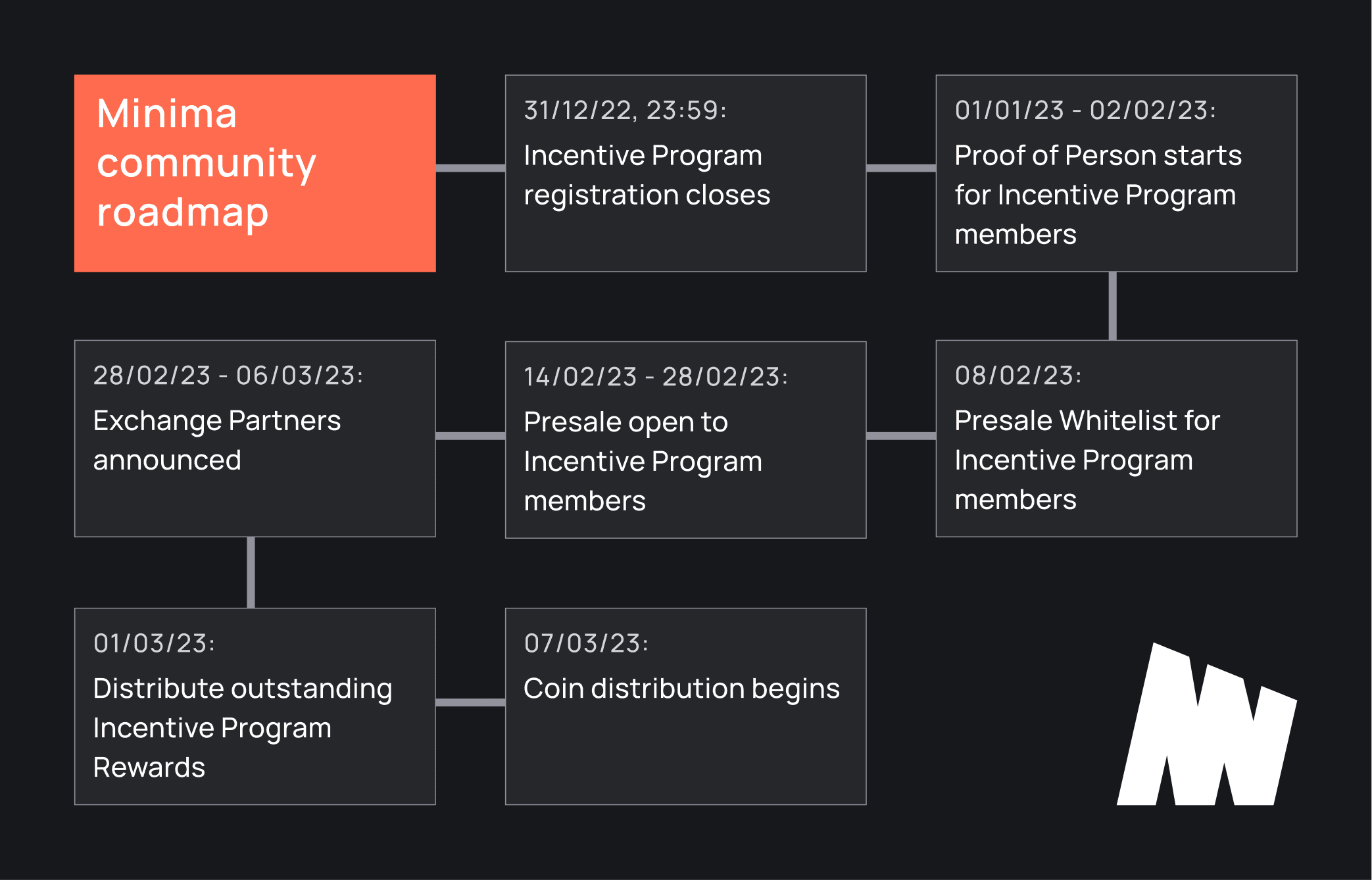The image size is (1372, 880).
Task: Click Distribute outstanding Incentive Program Rewards box
Action: pyautogui.click(x=255, y=706)
